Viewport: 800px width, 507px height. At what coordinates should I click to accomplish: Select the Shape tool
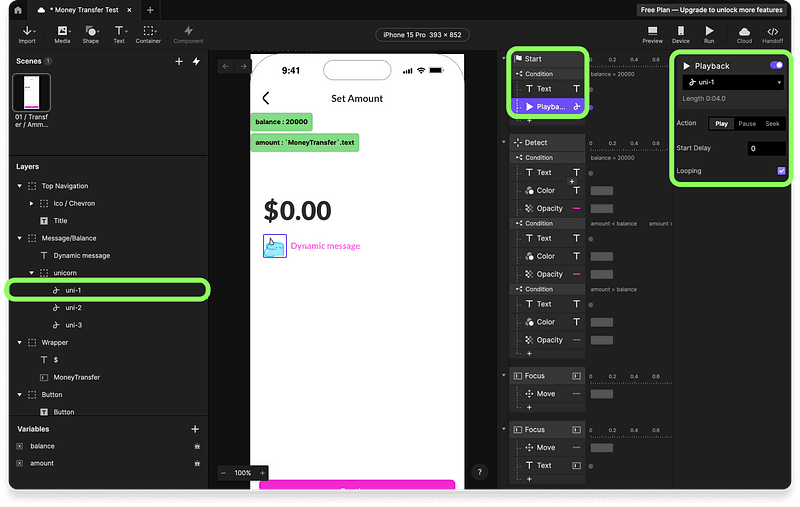[91, 34]
